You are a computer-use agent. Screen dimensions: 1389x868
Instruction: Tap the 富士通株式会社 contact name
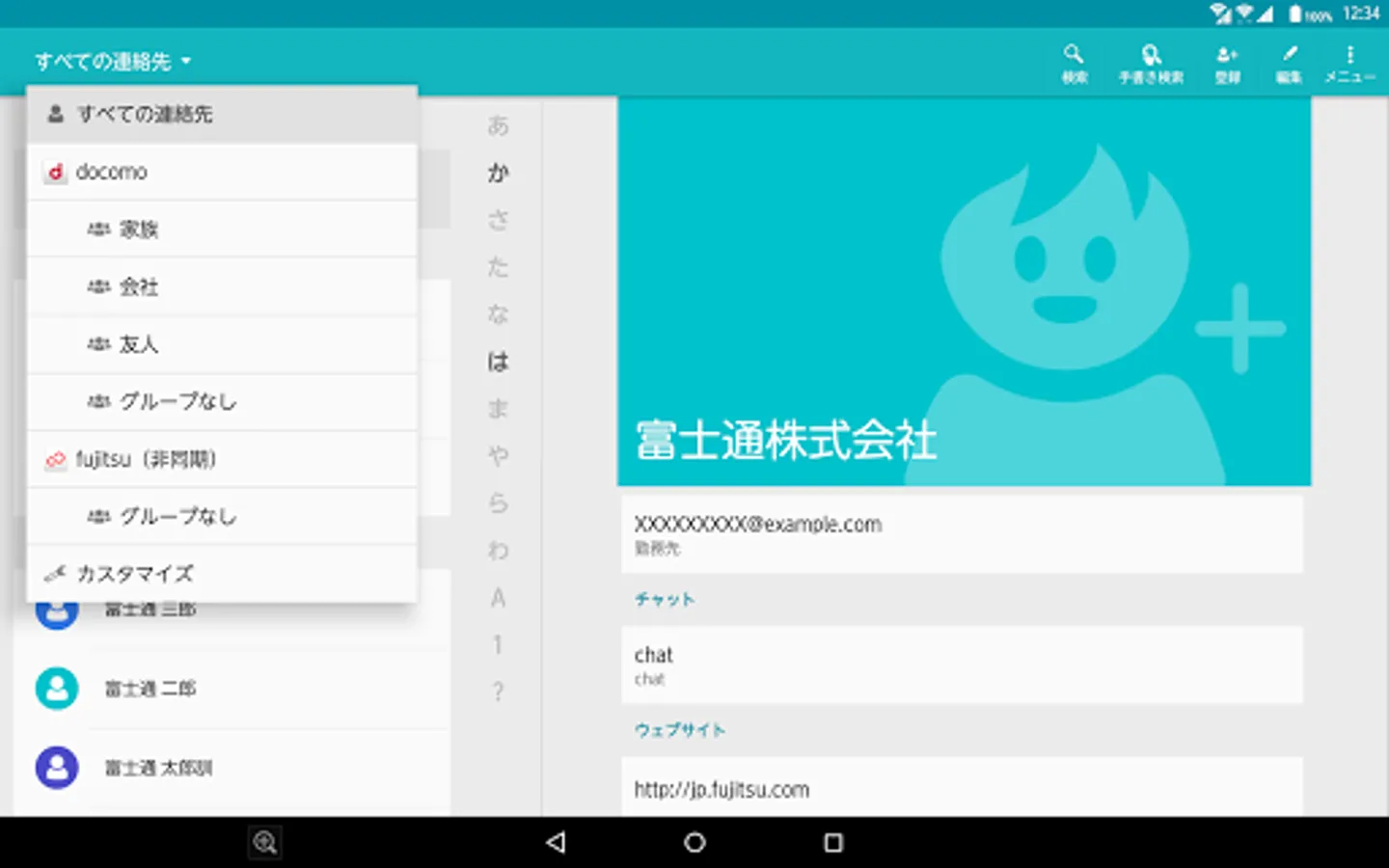785,440
